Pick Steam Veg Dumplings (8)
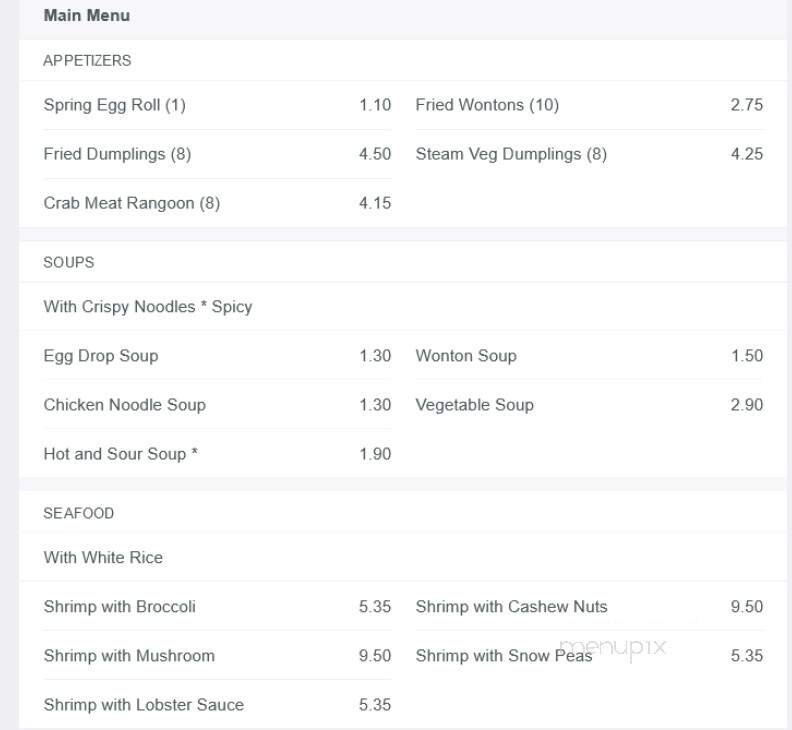The image size is (792, 730). point(511,154)
